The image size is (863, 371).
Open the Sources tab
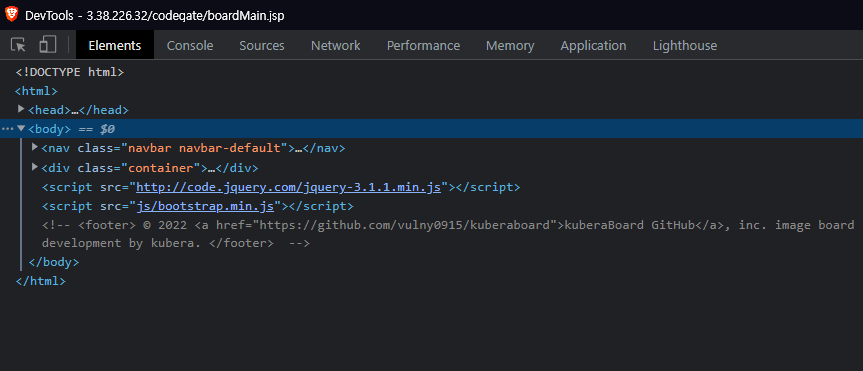[261, 45]
